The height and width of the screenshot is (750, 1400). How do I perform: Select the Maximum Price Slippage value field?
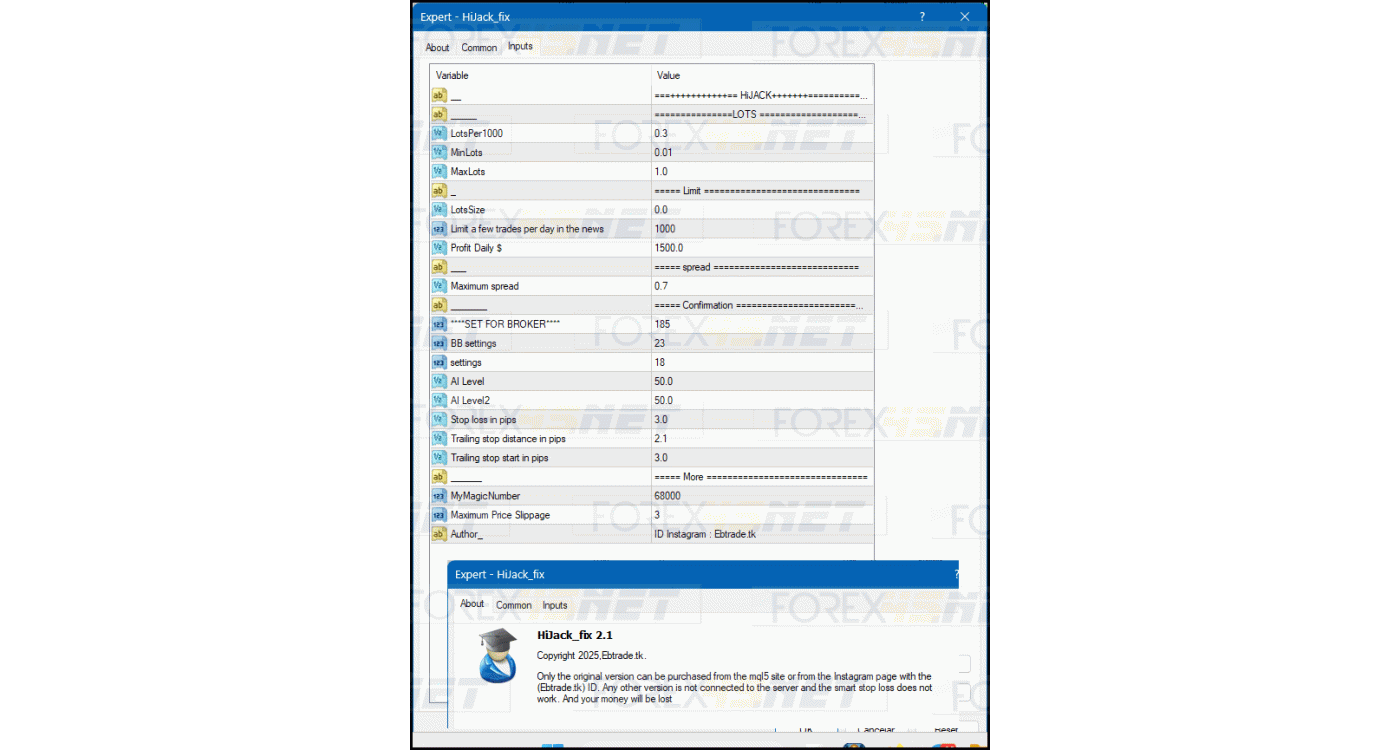[x=762, y=515]
